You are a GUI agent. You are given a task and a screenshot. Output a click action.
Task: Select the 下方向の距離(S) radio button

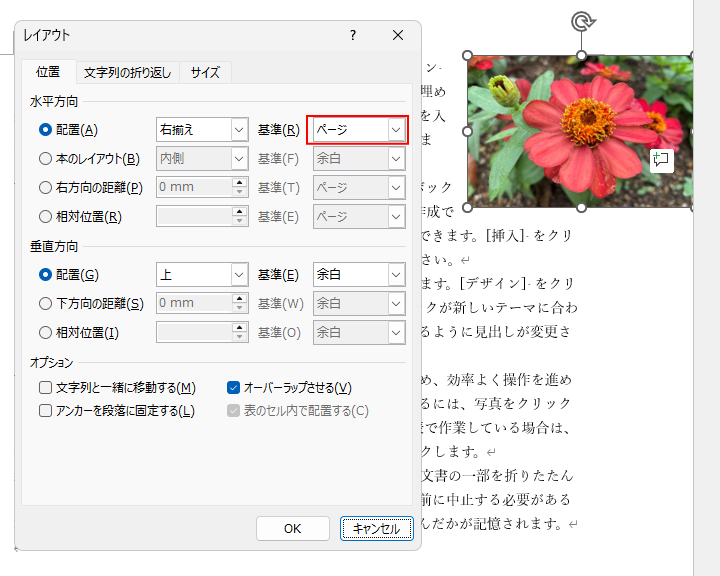45,304
